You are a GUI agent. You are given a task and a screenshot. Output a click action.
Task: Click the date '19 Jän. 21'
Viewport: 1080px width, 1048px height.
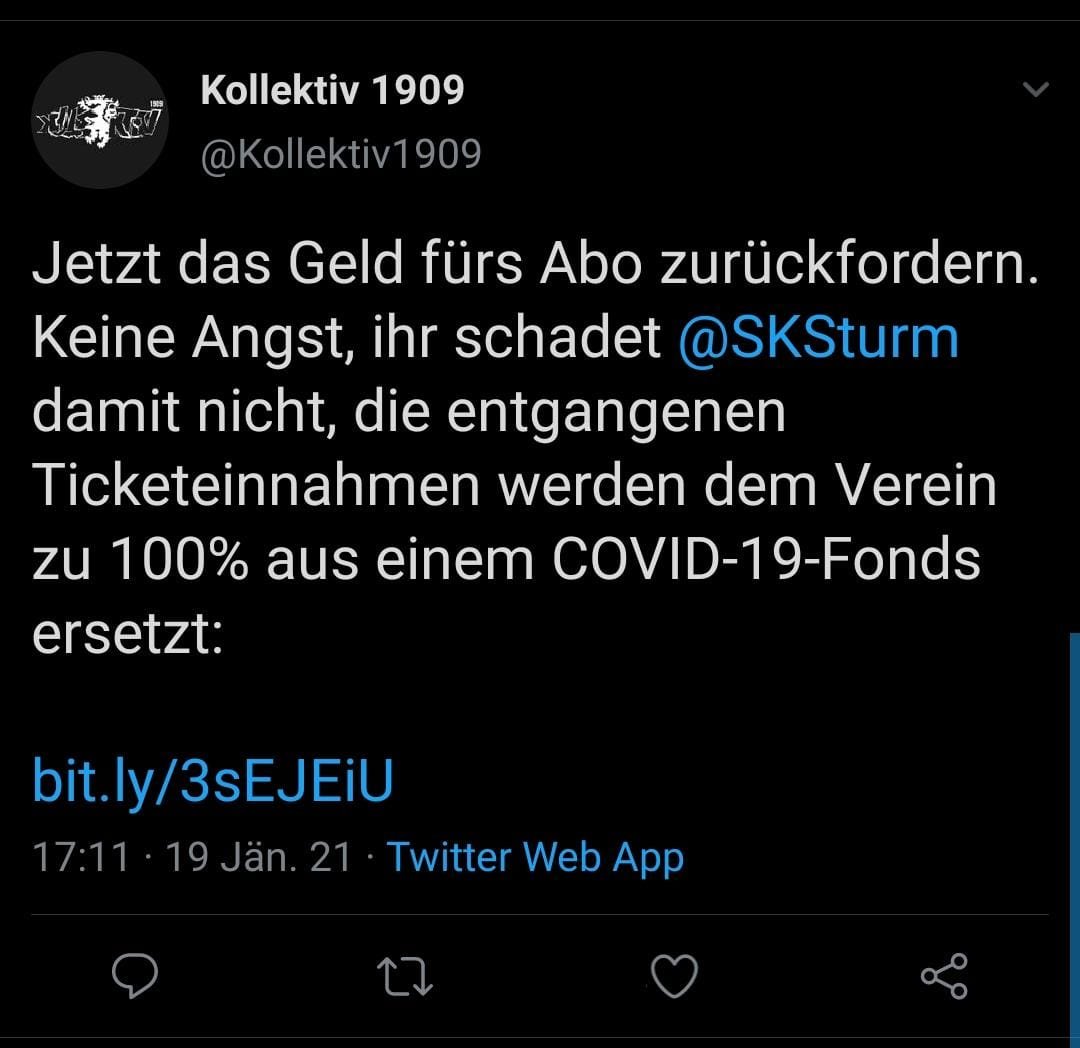[x=258, y=857]
